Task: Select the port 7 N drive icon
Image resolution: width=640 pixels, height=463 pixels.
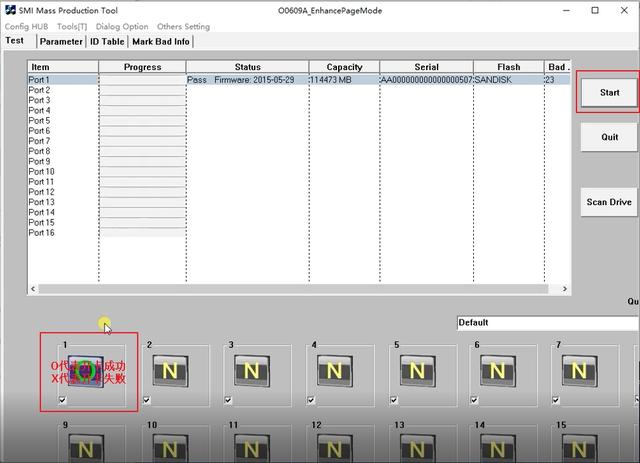Action: 579,371
